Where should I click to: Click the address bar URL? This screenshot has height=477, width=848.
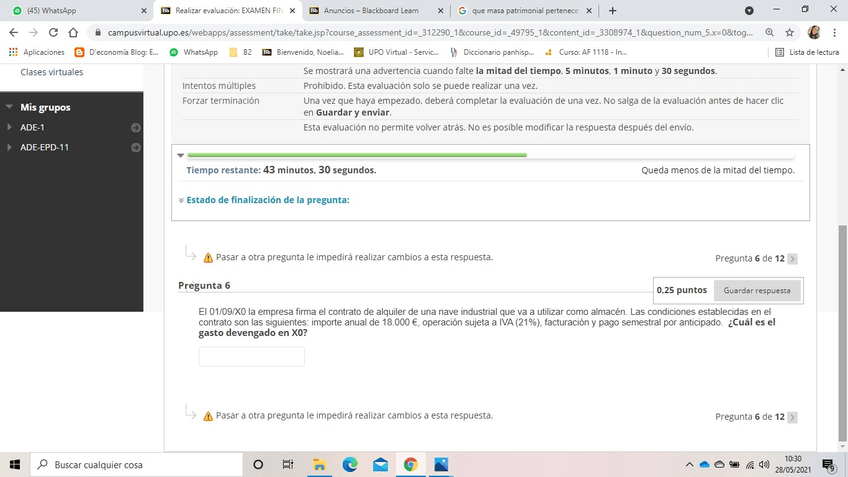[430, 32]
